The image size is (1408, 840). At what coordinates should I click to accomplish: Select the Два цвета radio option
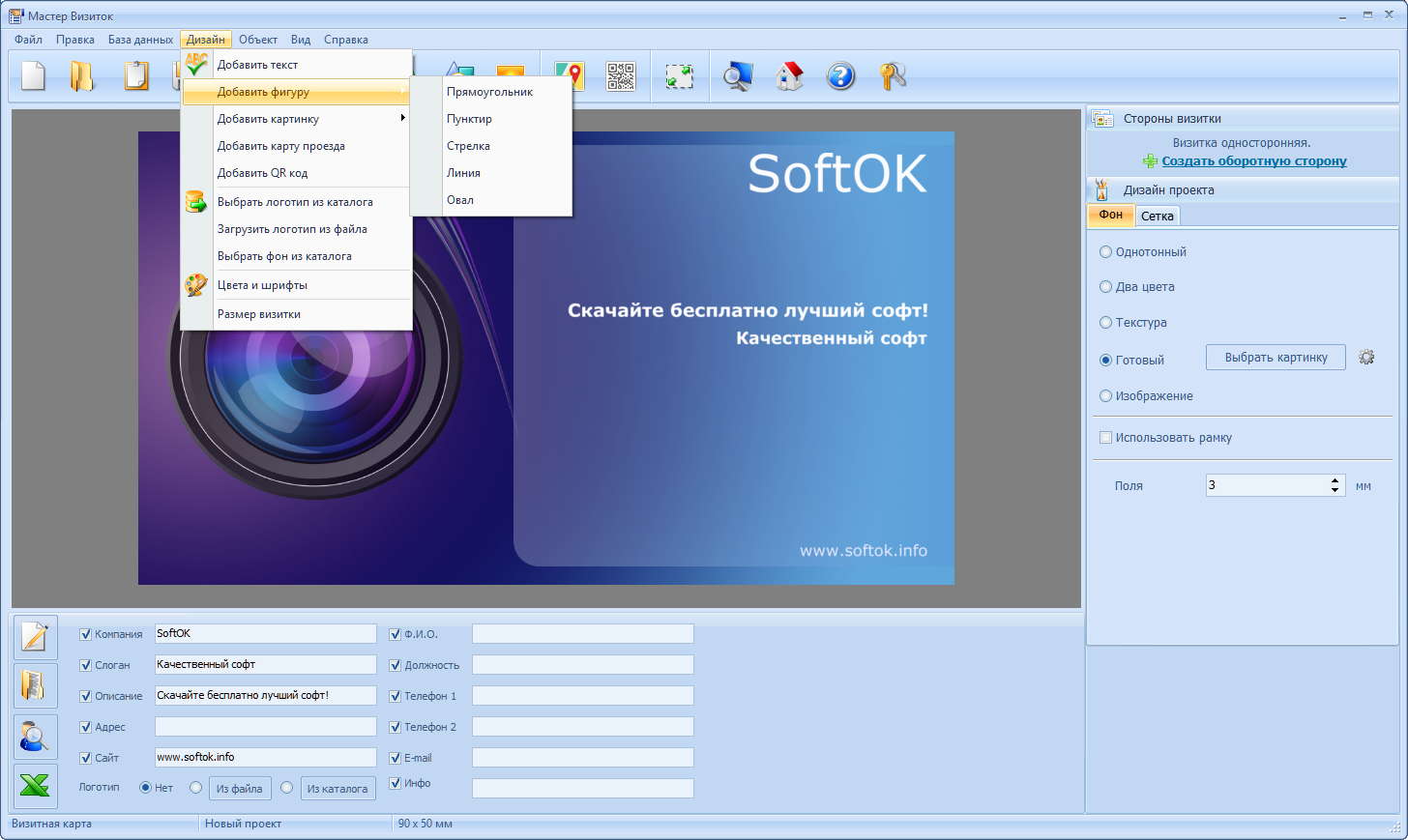1105,287
